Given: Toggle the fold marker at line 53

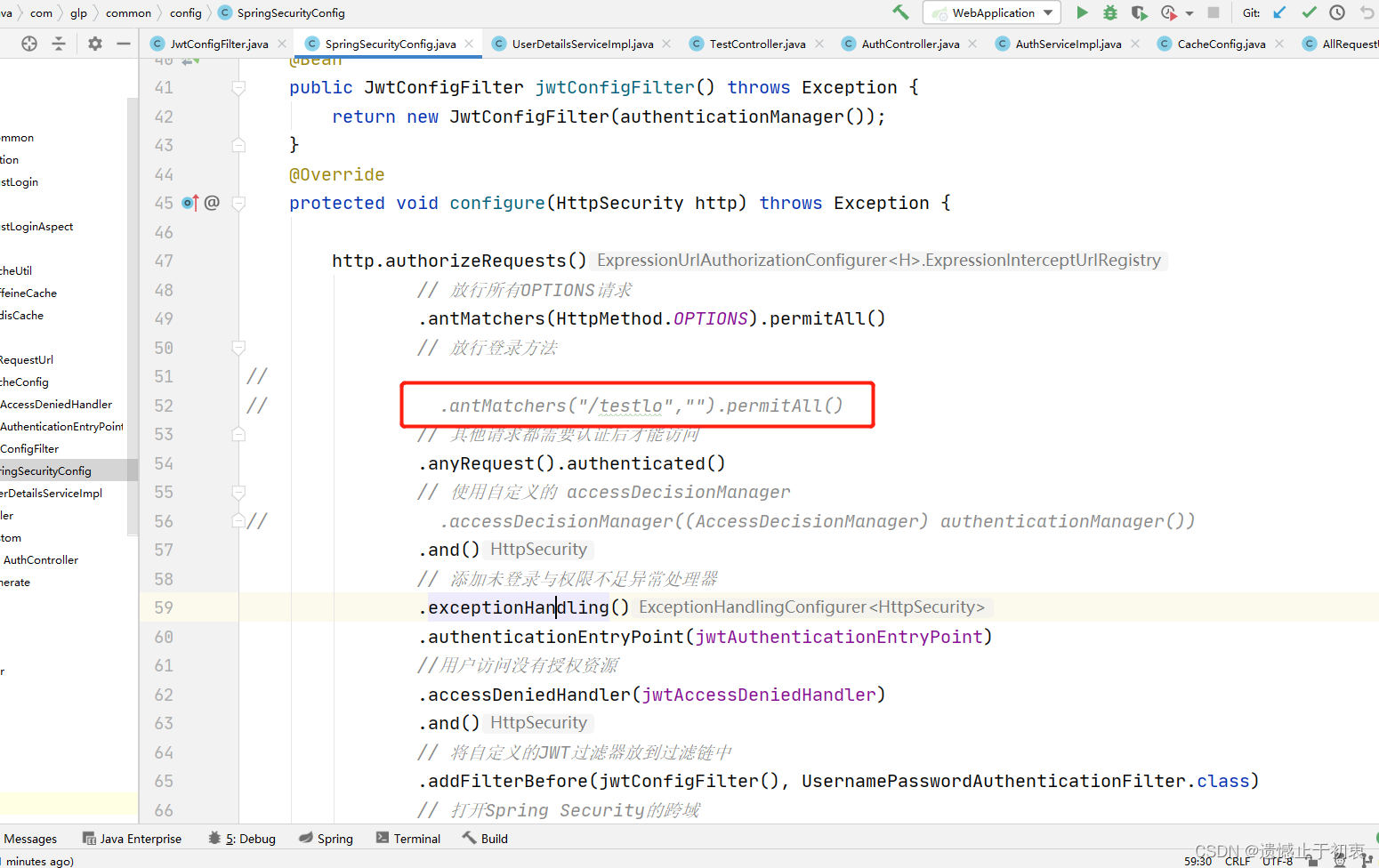Looking at the screenshot, I should [x=238, y=434].
